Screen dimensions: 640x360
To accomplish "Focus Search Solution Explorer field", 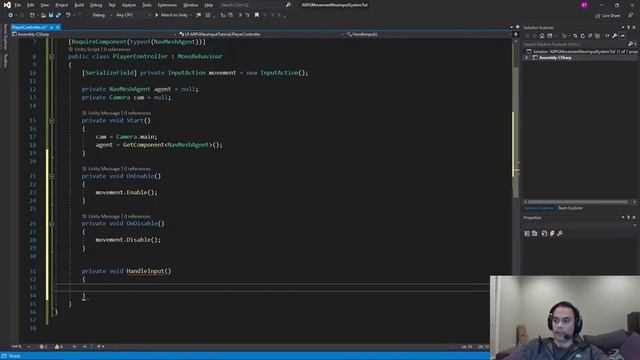I will point(576,44).
